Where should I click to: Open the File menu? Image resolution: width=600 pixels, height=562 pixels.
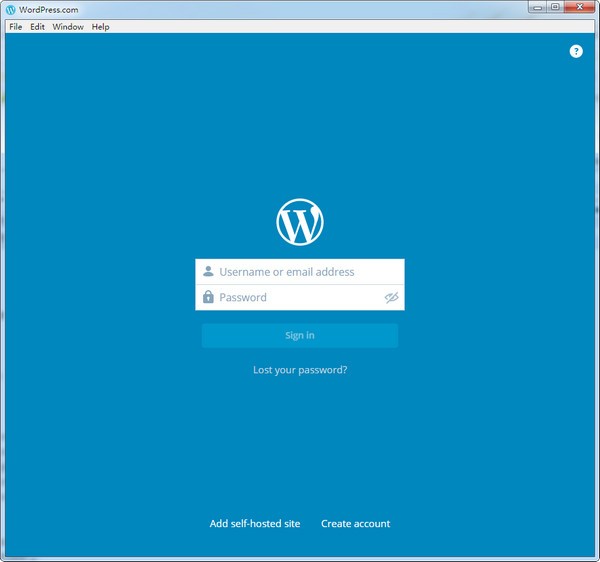(16, 27)
